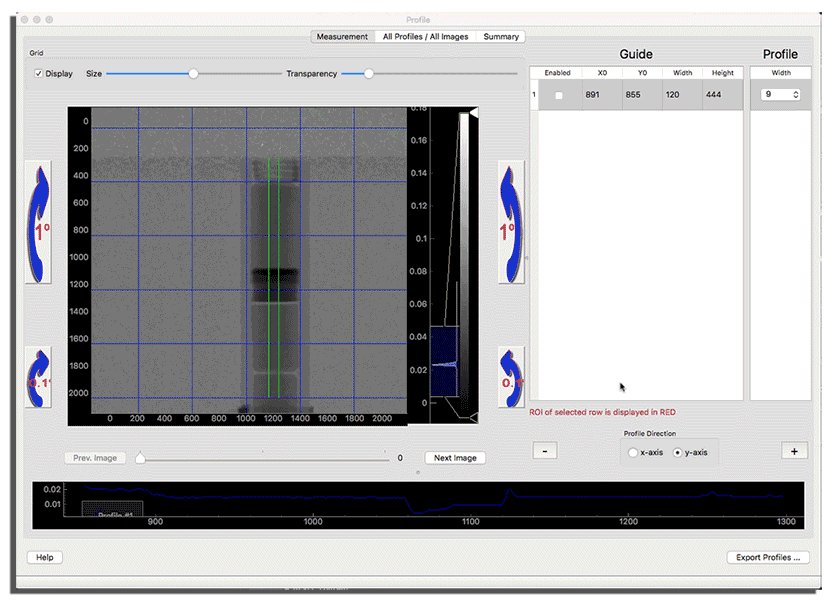Image resolution: width=838 pixels, height=602 pixels.
Task: Click the Export Profiles button
Action: tap(767, 557)
